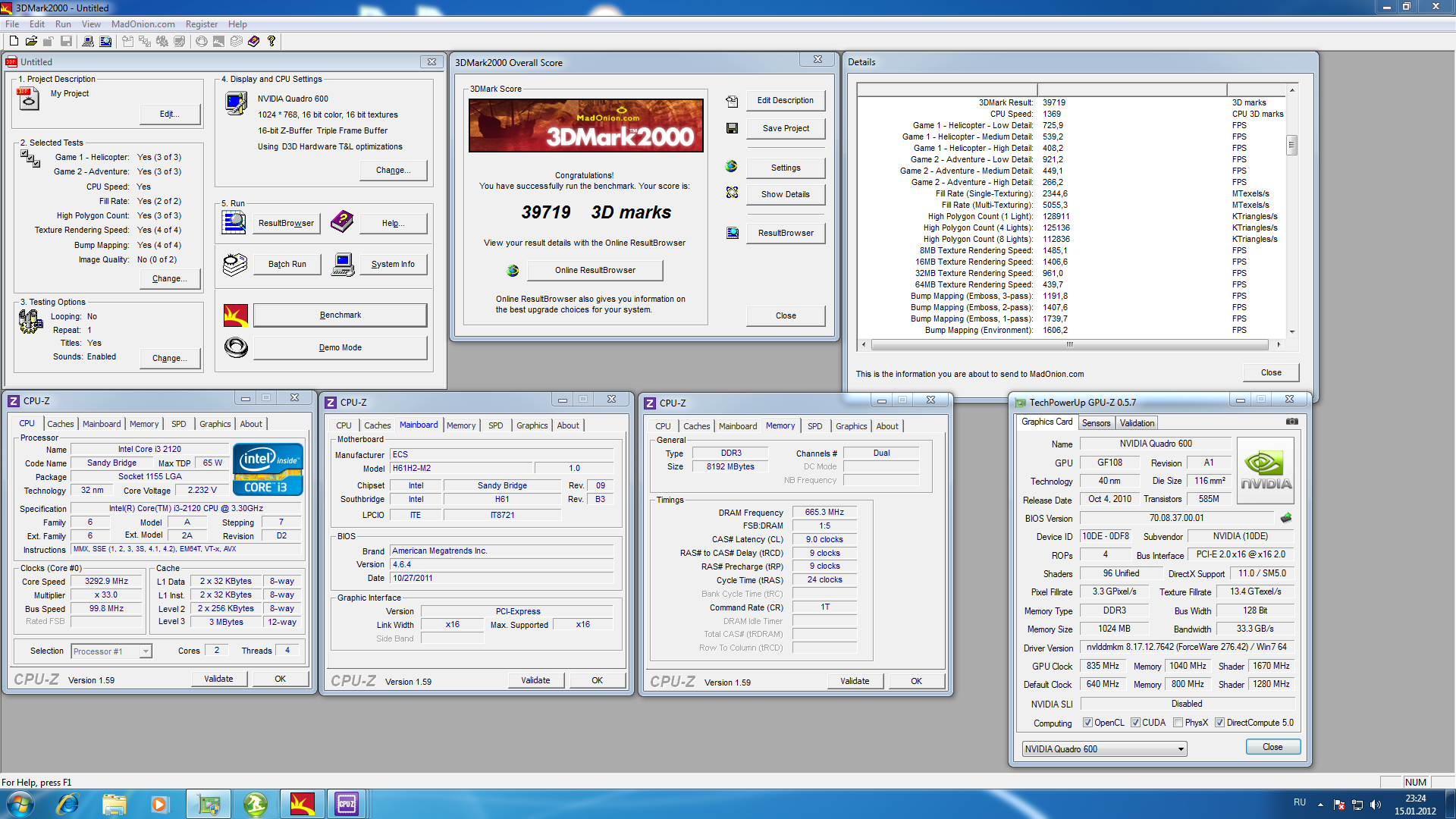Launch Internet Explorer from the taskbar

click(67, 804)
